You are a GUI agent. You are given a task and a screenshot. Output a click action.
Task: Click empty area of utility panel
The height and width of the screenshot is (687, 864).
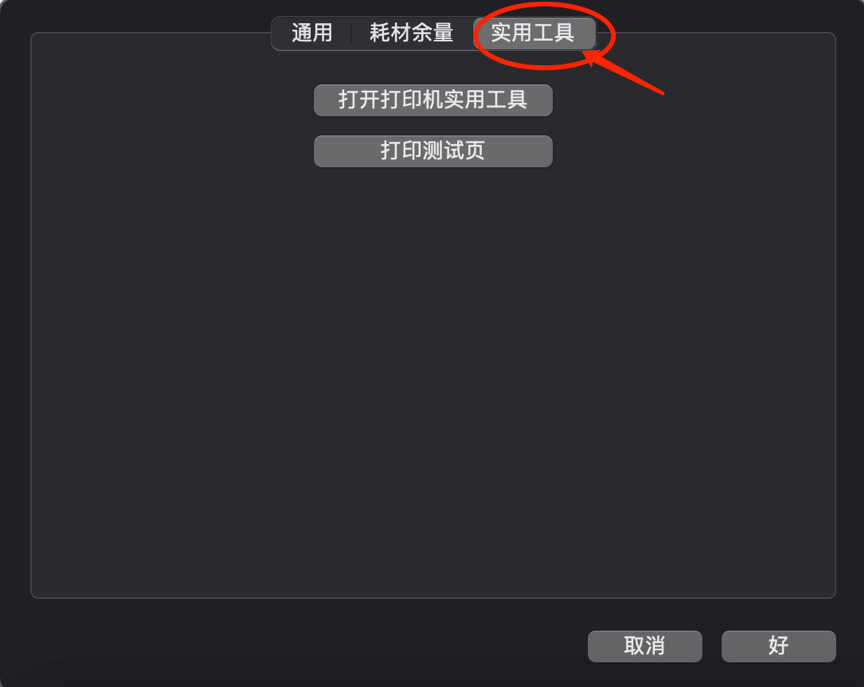433,380
